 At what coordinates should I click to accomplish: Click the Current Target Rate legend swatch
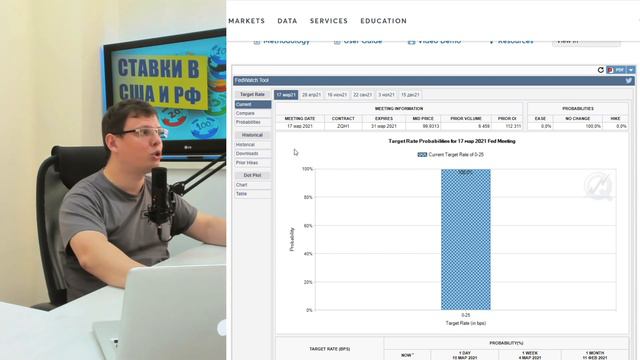tap(422, 155)
